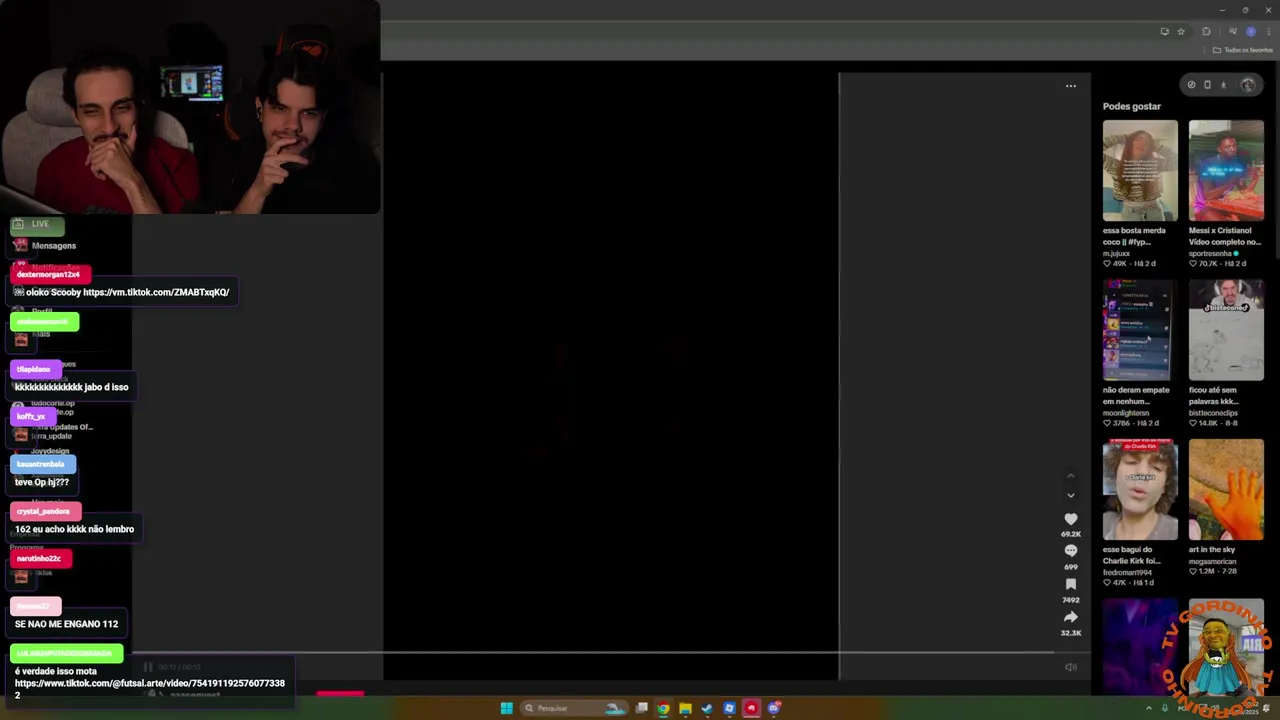The height and width of the screenshot is (720, 1280).
Task: Open 'não deram empate em nenhum' video thumbnail
Action: (x=1140, y=330)
